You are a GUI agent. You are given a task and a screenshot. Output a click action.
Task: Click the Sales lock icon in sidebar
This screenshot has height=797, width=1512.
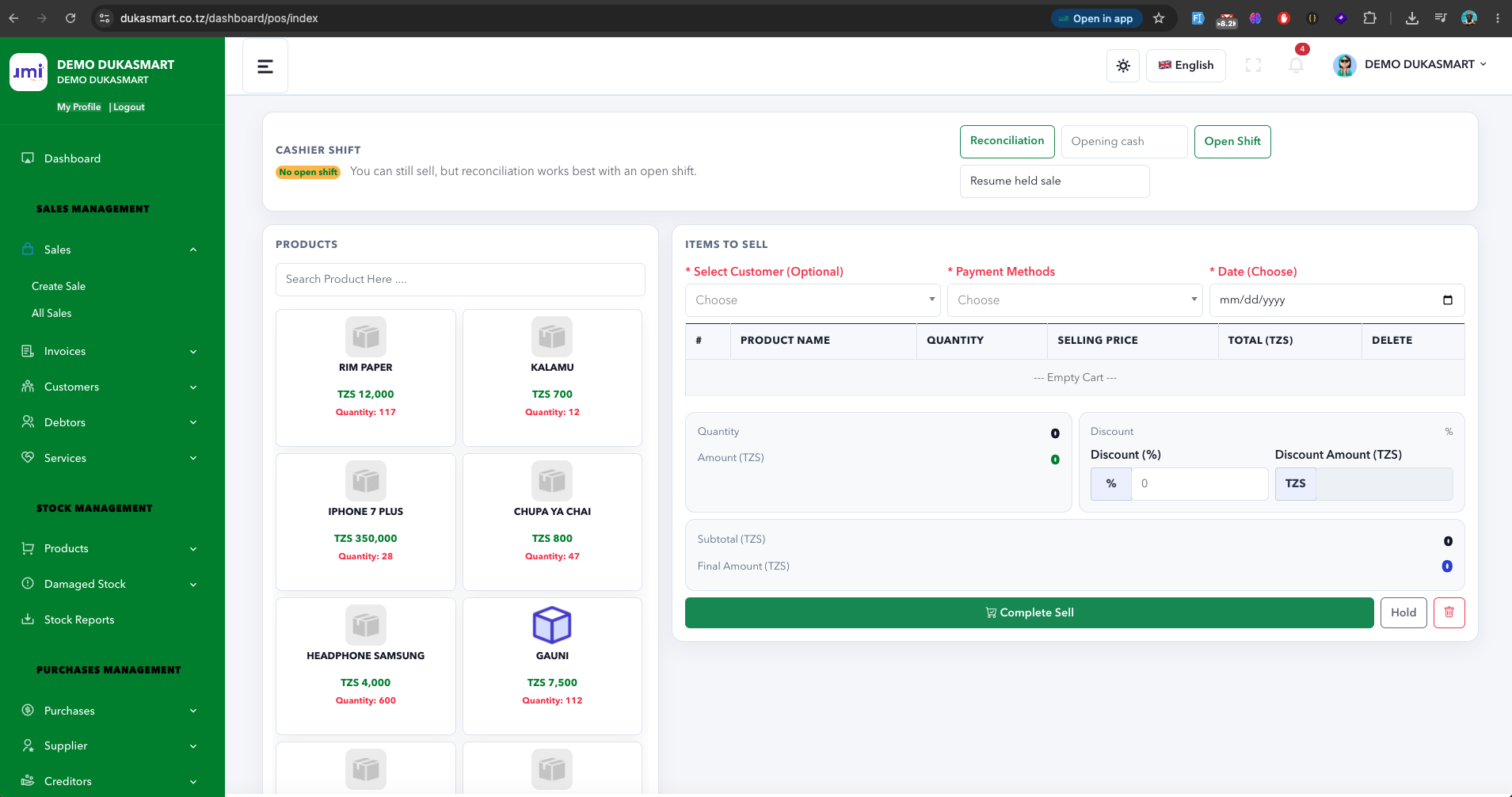point(28,249)
